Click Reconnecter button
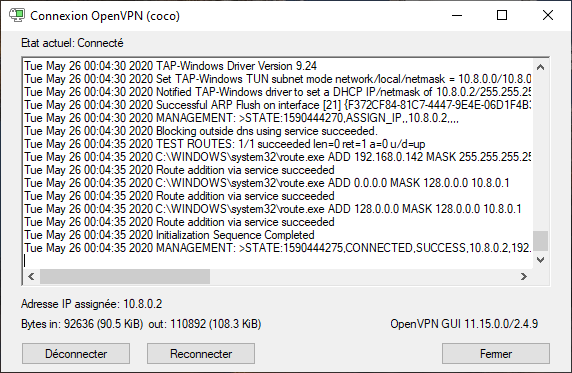 pos(201,353)
